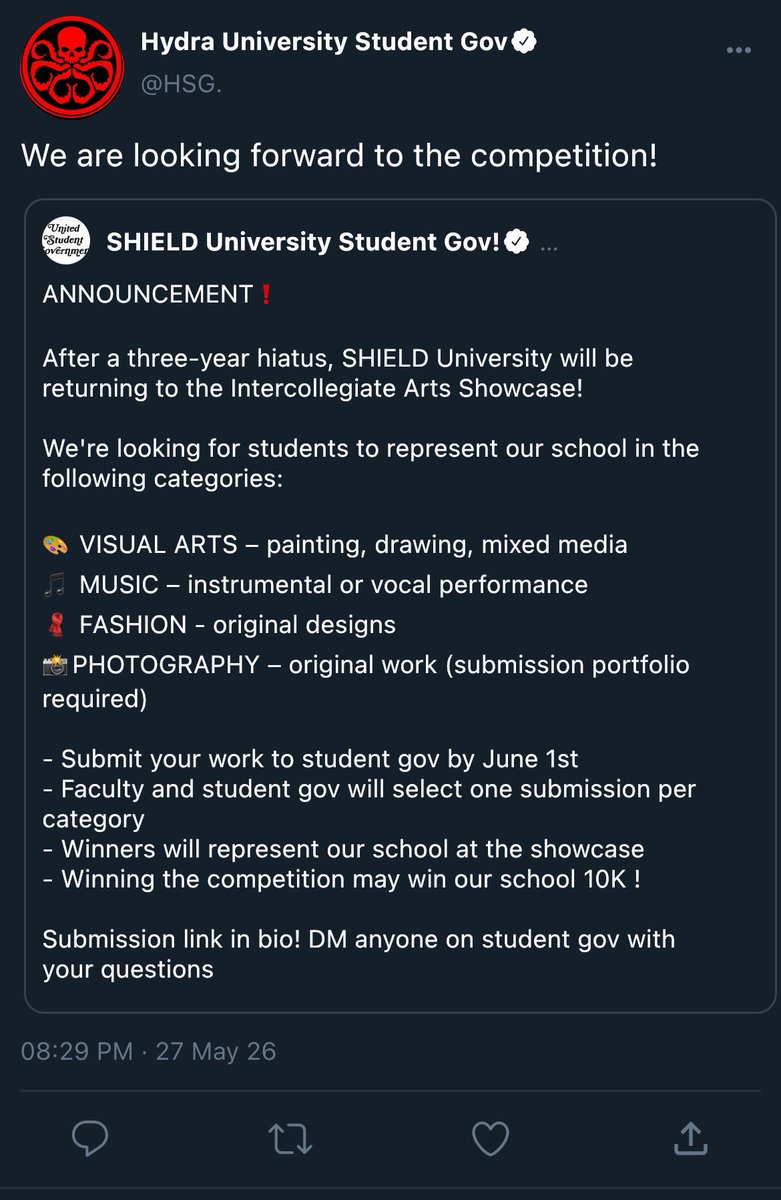Screen dimensions: 781x1200
Task: Click the paint palette emoji by VISUAL ARTS
Action: 55,545
